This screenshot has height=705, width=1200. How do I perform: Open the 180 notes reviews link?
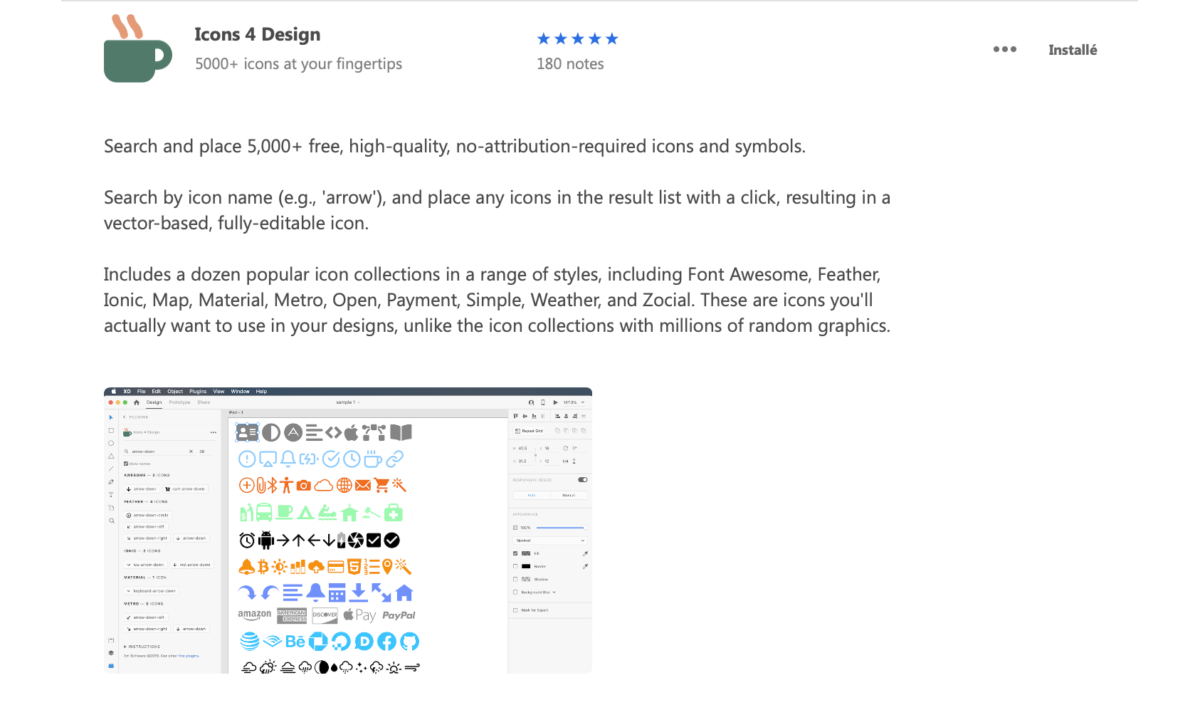[x=570, y=63]
